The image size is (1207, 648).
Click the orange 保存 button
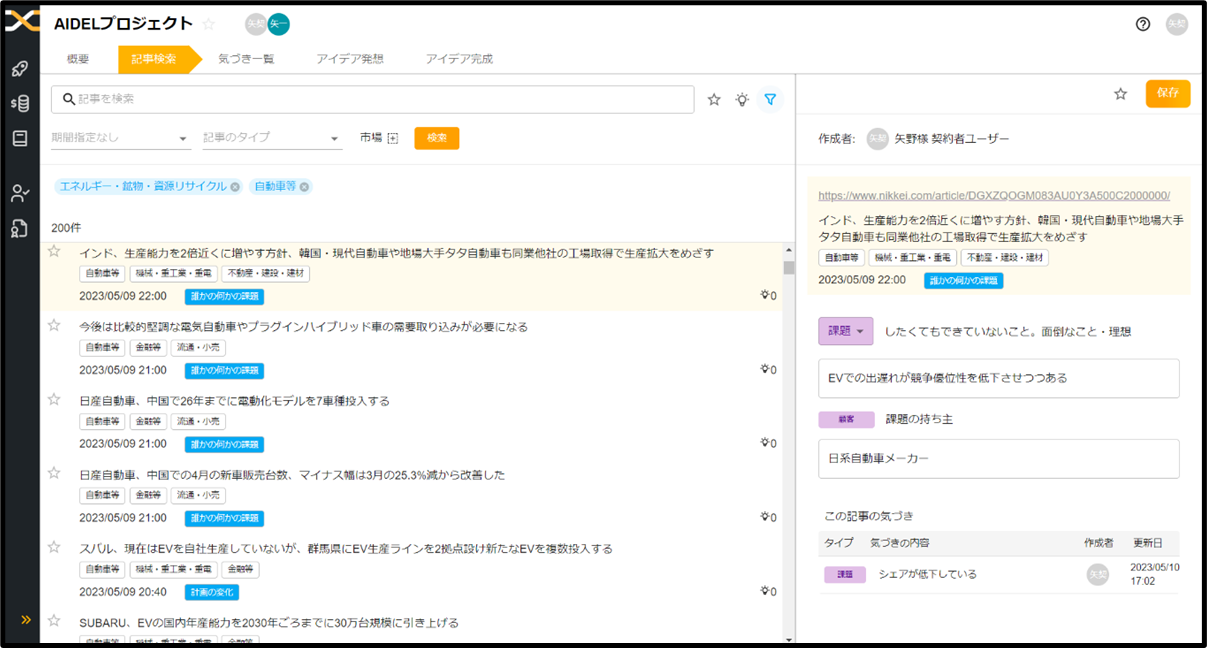pos(1167,93)
